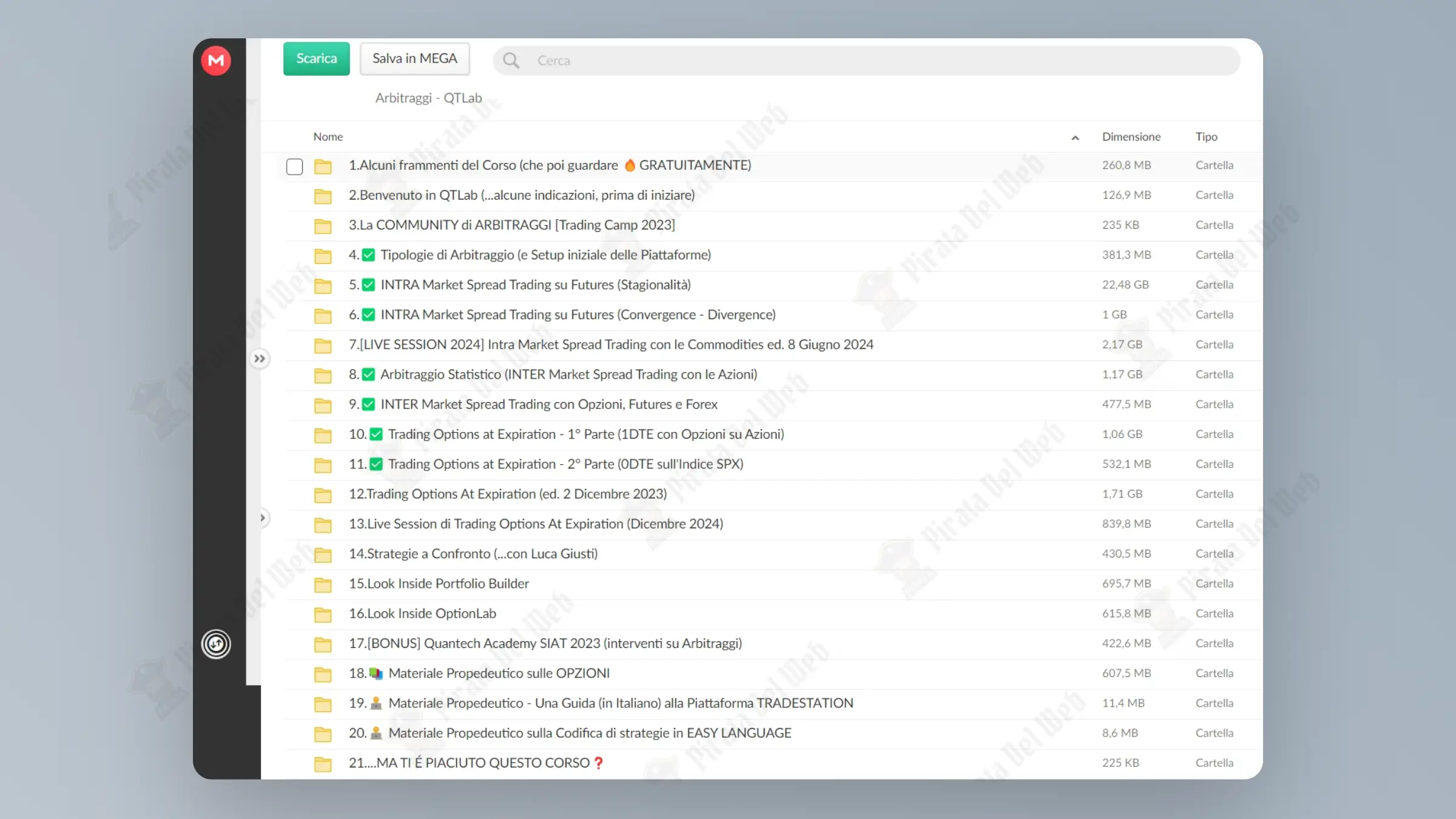Click folder icon of 6. Convergence - Divergence row
Screen dimensions: 1456x819
click(323, 315)
